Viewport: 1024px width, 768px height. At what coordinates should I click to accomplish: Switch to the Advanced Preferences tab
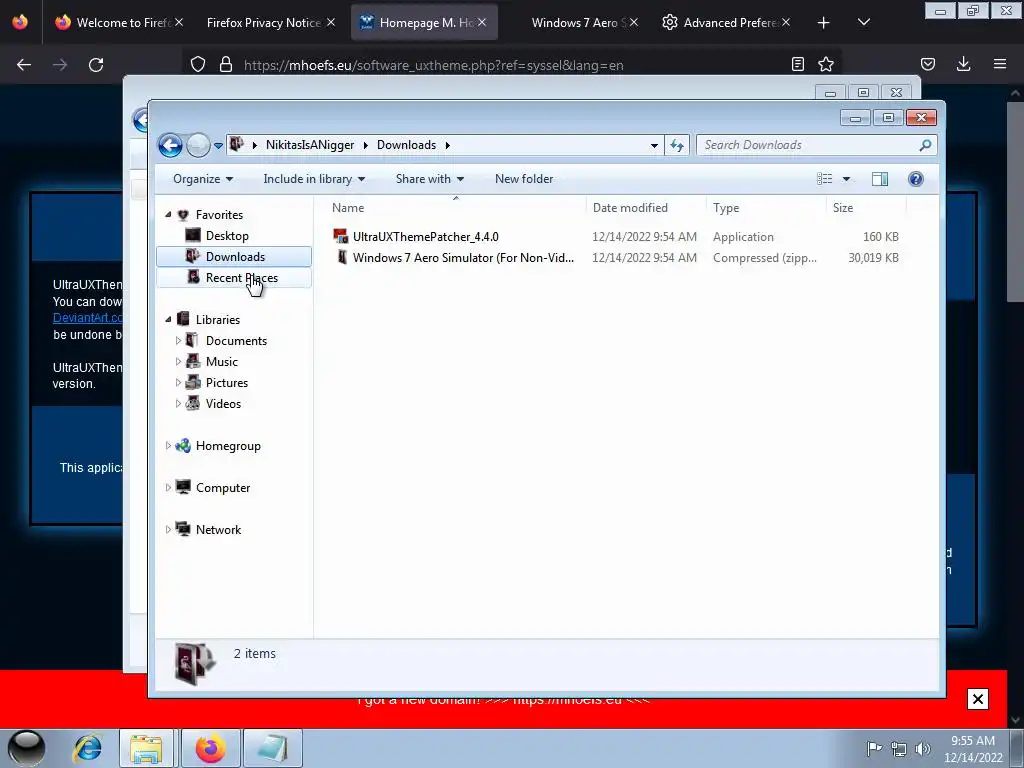(x=725, y=23)
